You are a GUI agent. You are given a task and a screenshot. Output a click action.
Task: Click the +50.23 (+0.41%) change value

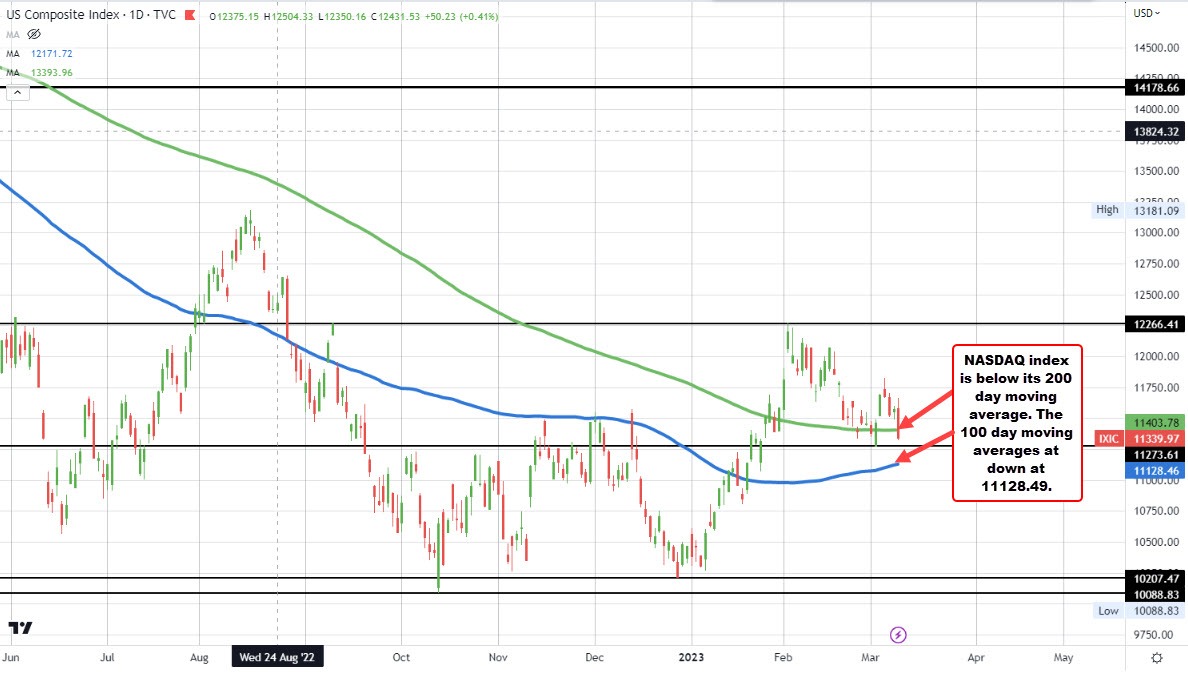coord(461,16)
